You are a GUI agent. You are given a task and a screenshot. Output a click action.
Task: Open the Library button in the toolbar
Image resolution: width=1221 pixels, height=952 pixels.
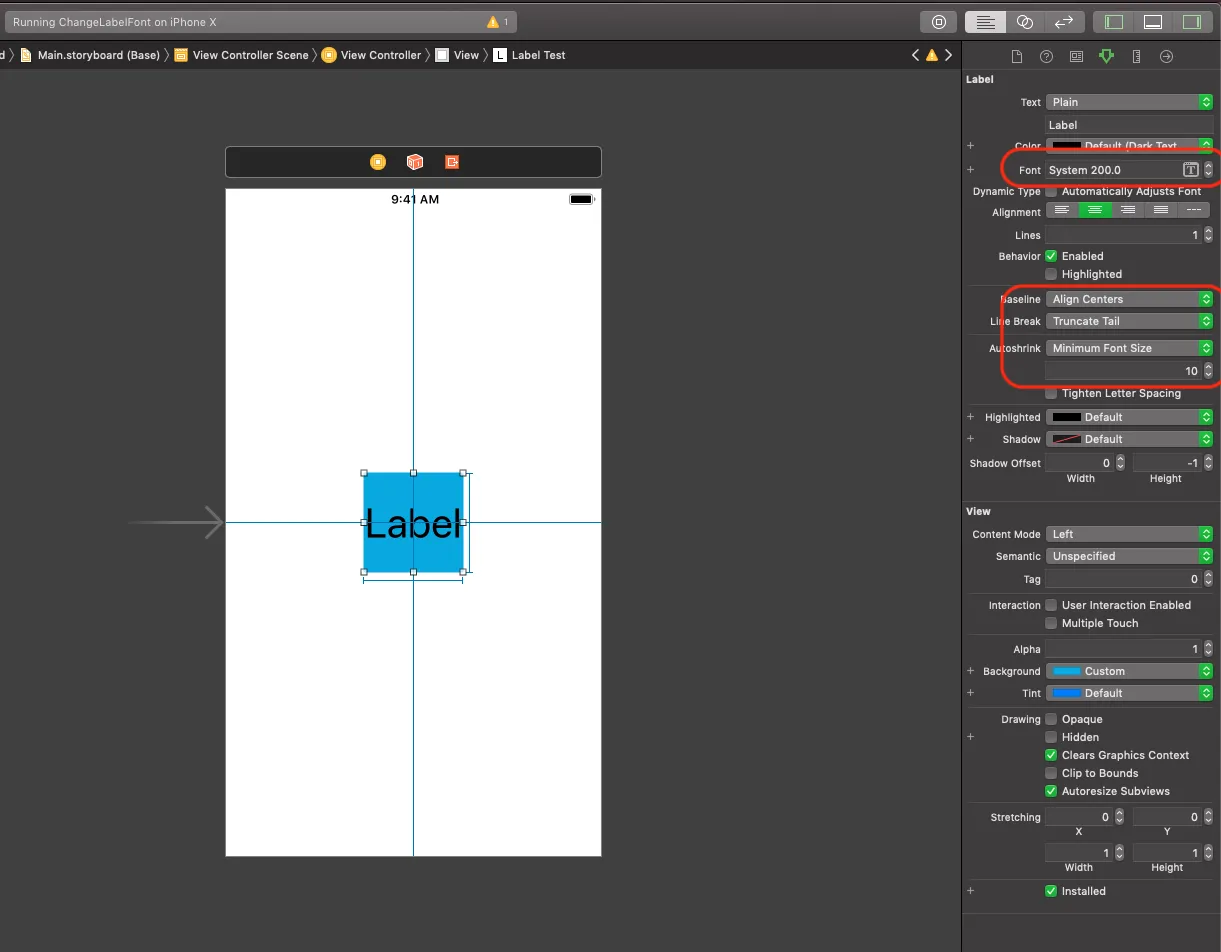click(x=938, y=22)
